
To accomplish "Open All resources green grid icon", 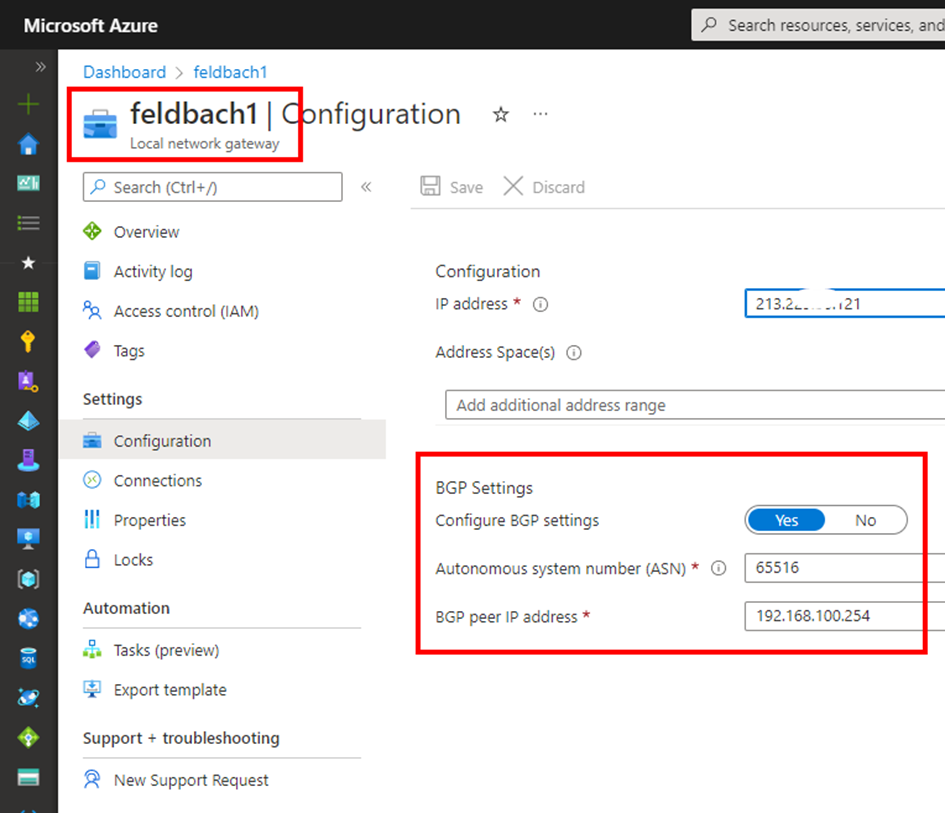I will [x=28, y=302].
